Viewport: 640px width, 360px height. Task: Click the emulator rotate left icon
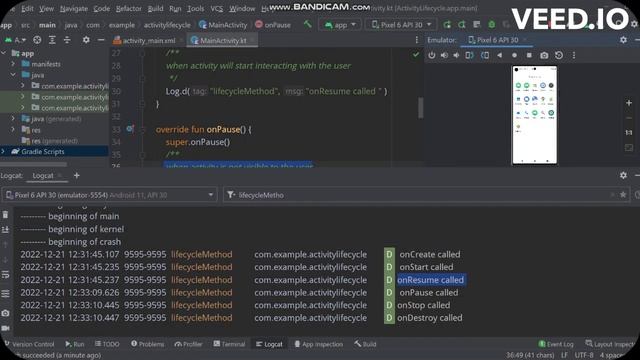coord(469,55)
